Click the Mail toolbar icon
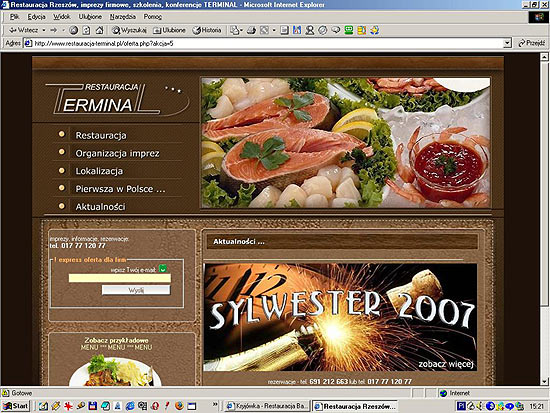This screenshot has width=550, height=413. point(234,30)
